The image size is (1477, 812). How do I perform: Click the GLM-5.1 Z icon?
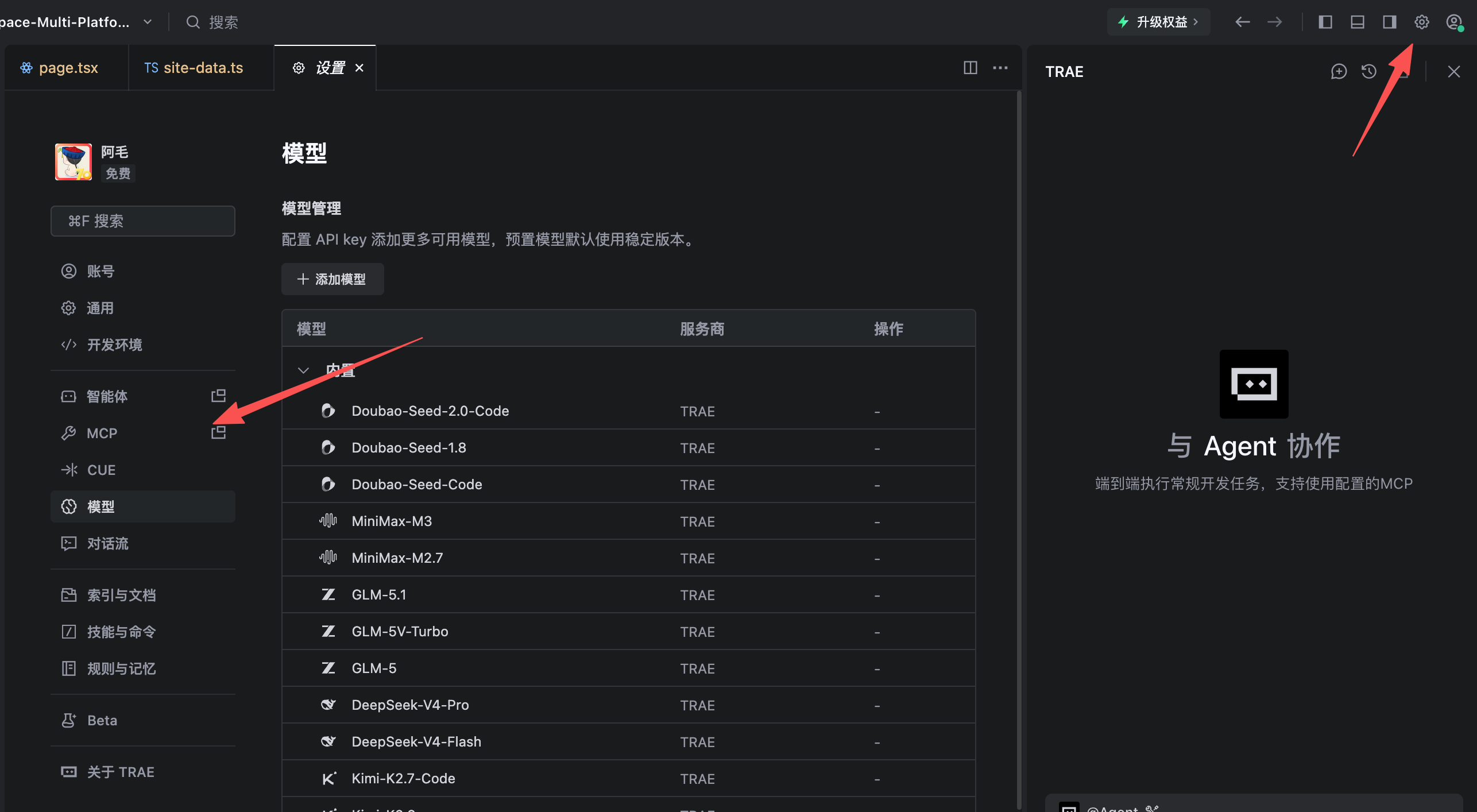pyautogui.click(x=328, y=595)
